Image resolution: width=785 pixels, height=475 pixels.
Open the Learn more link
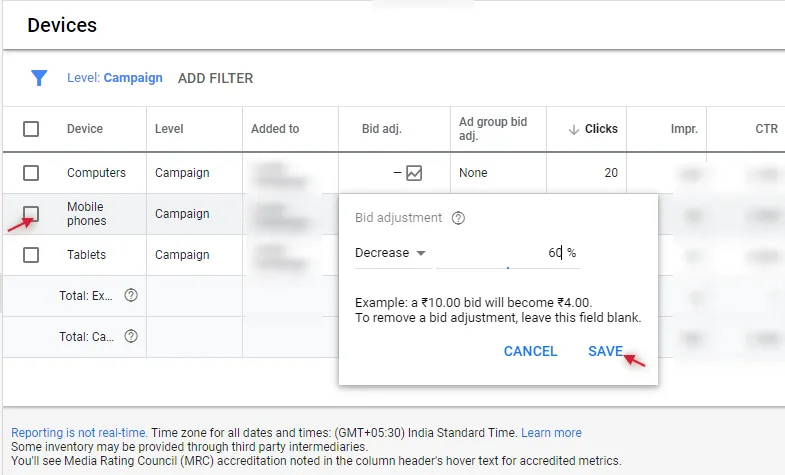(x=551, y=432)
